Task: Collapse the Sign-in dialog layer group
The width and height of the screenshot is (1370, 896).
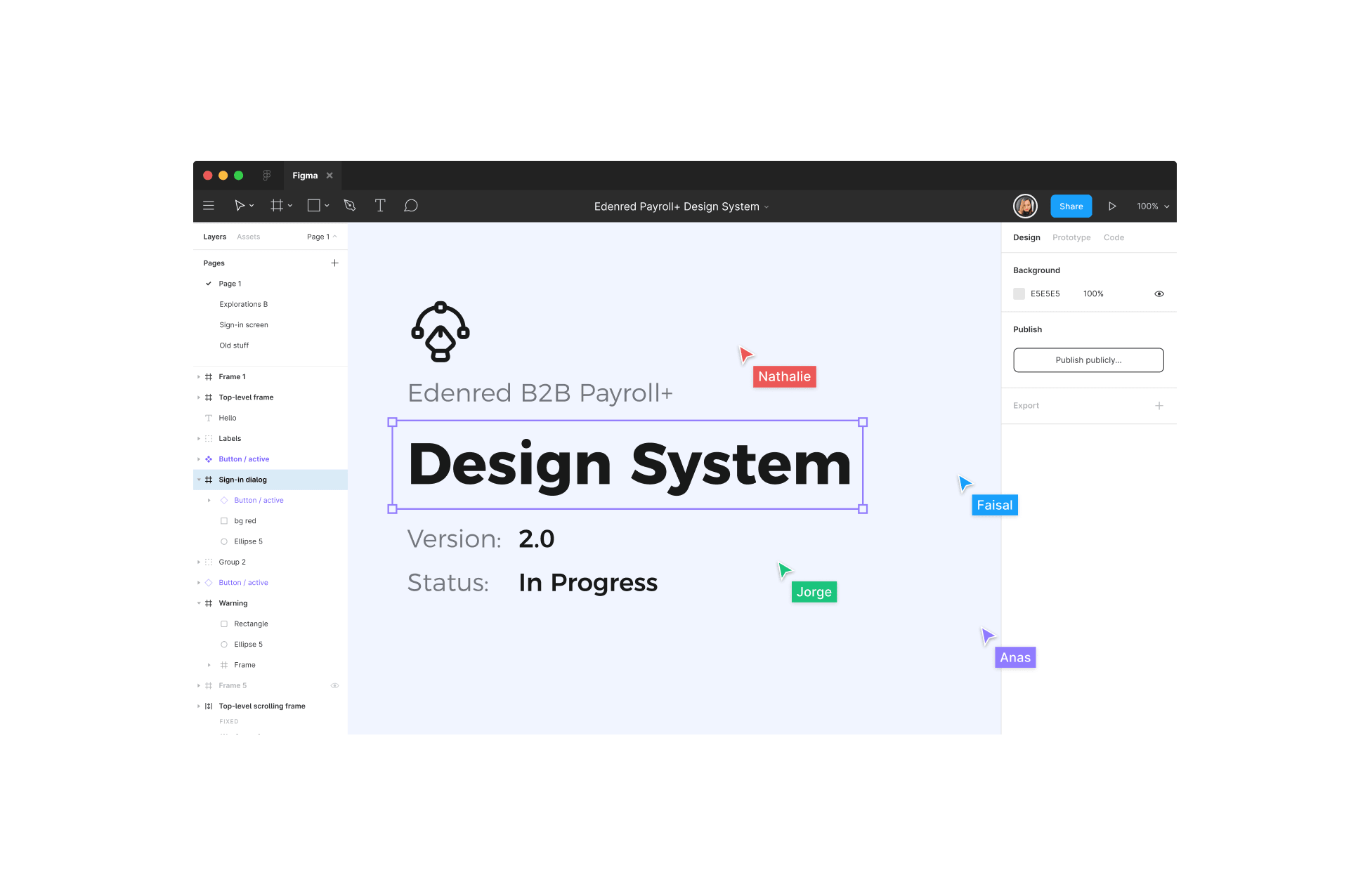Action: pyautogui.click(x=200, y=480)
